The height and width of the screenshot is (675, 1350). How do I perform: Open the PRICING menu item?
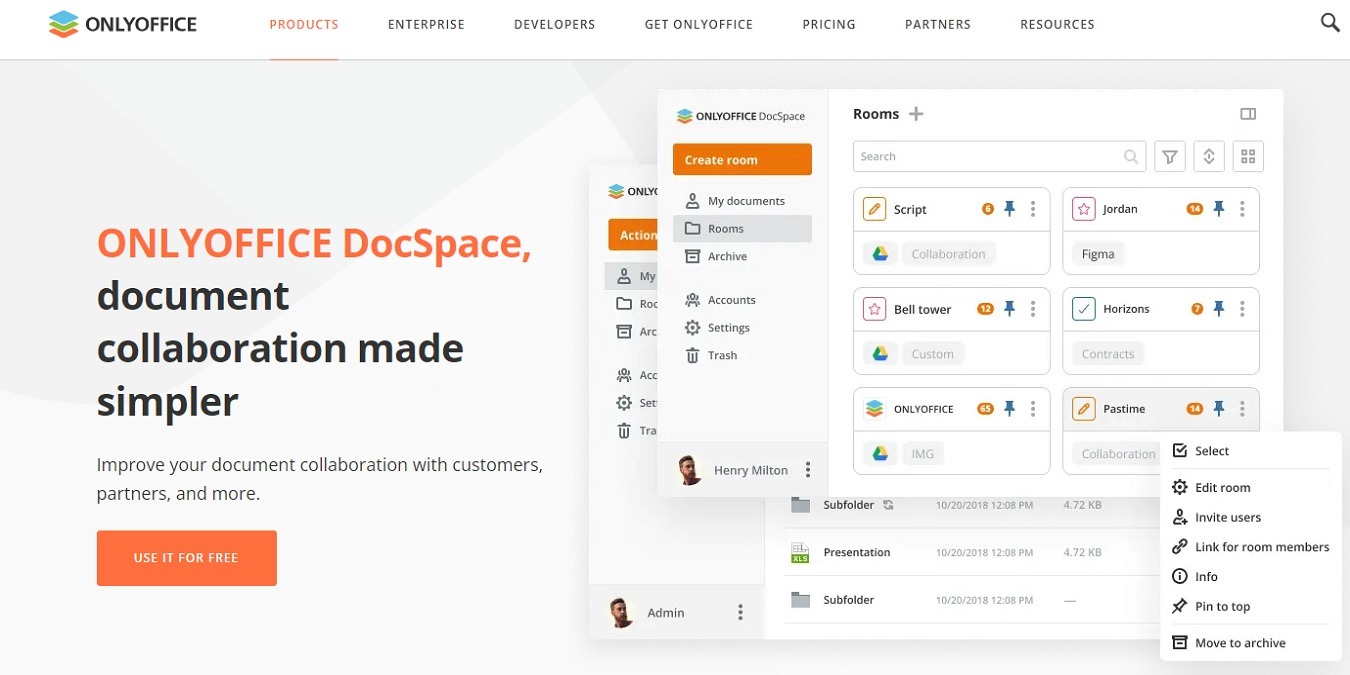coord(828,24)
